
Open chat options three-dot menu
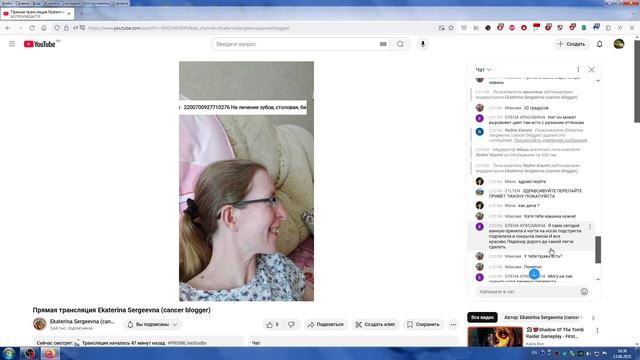(578, 70)
